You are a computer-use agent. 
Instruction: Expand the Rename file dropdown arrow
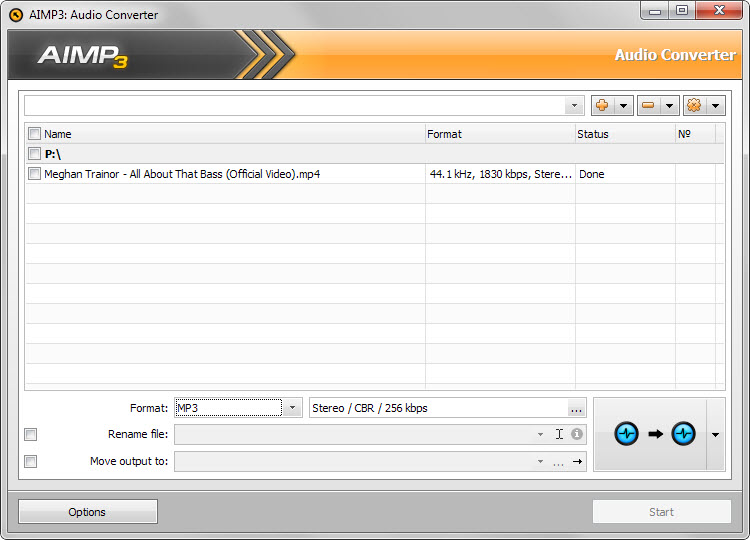coord(540,434)
